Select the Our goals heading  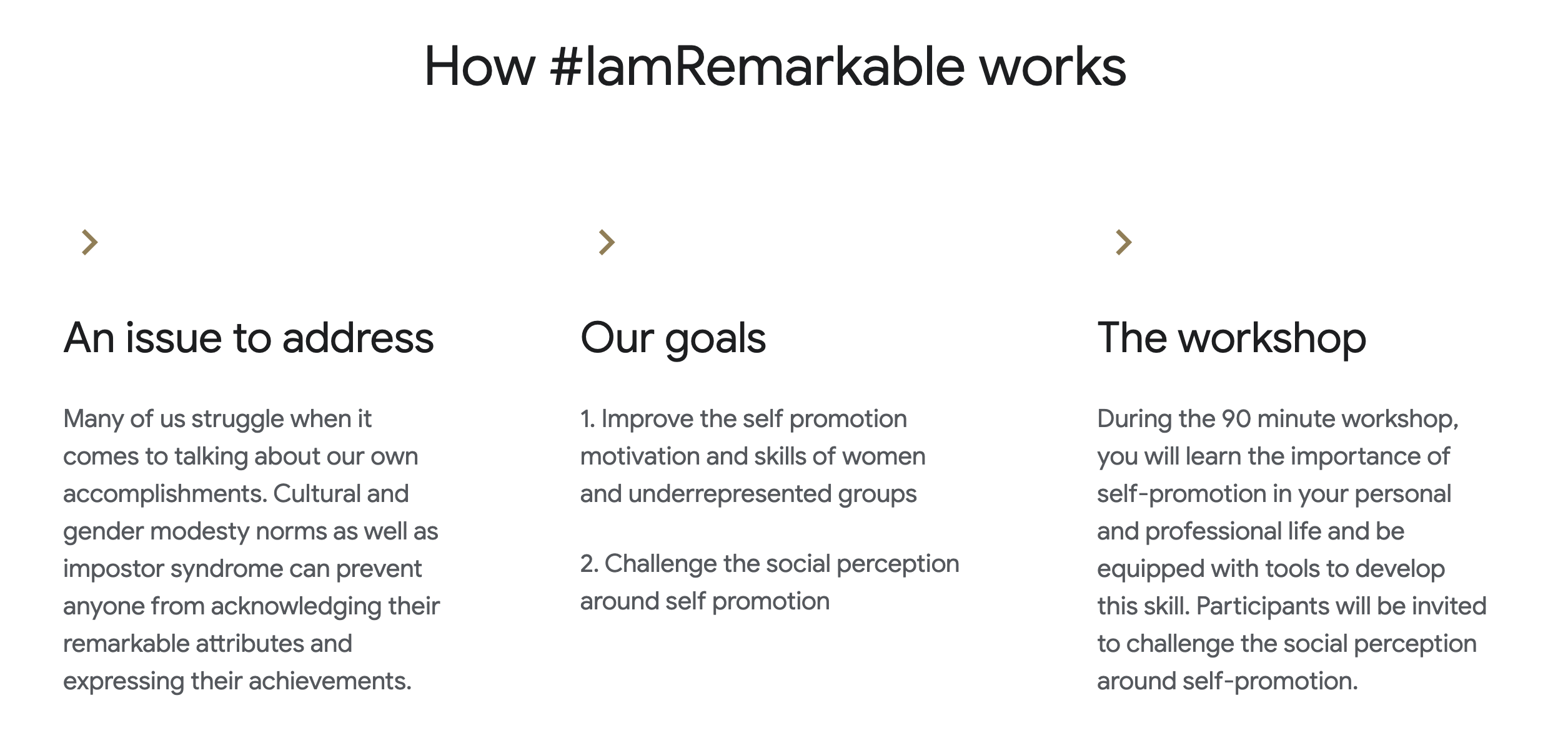(x=673, y=340)
